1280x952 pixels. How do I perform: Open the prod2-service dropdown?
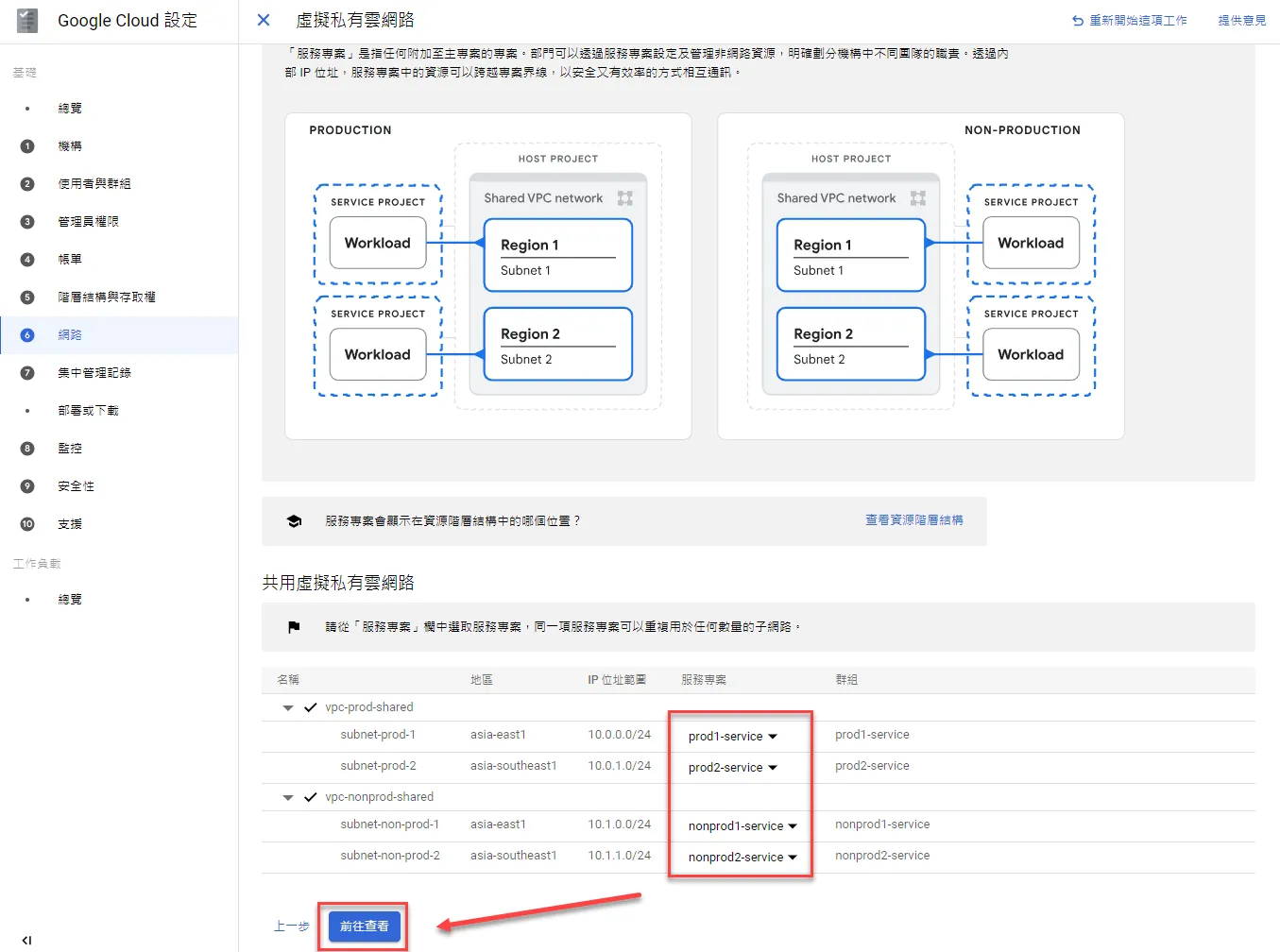733,768
